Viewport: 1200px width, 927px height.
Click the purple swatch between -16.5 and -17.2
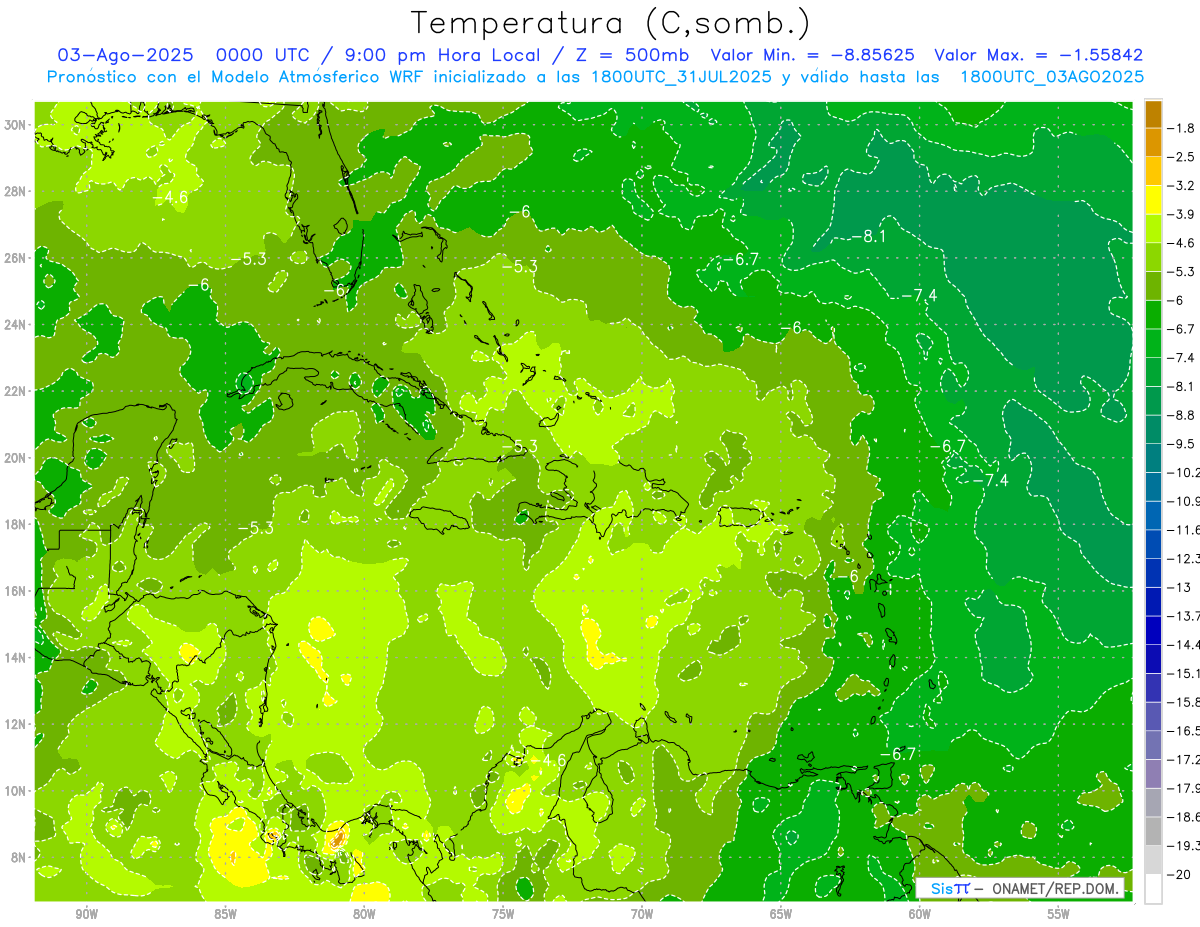(x=1153, y=745)
